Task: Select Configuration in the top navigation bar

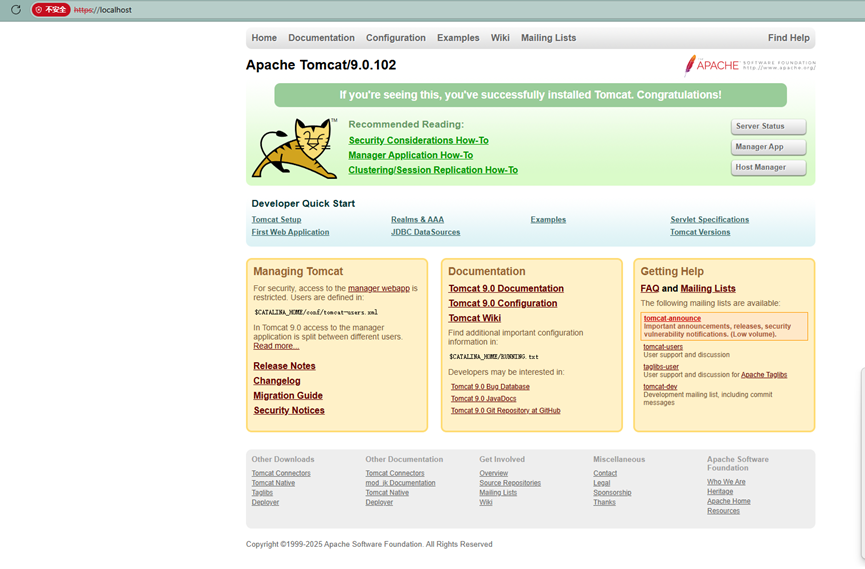Action: pyautogui.click(x=396, y=38)
